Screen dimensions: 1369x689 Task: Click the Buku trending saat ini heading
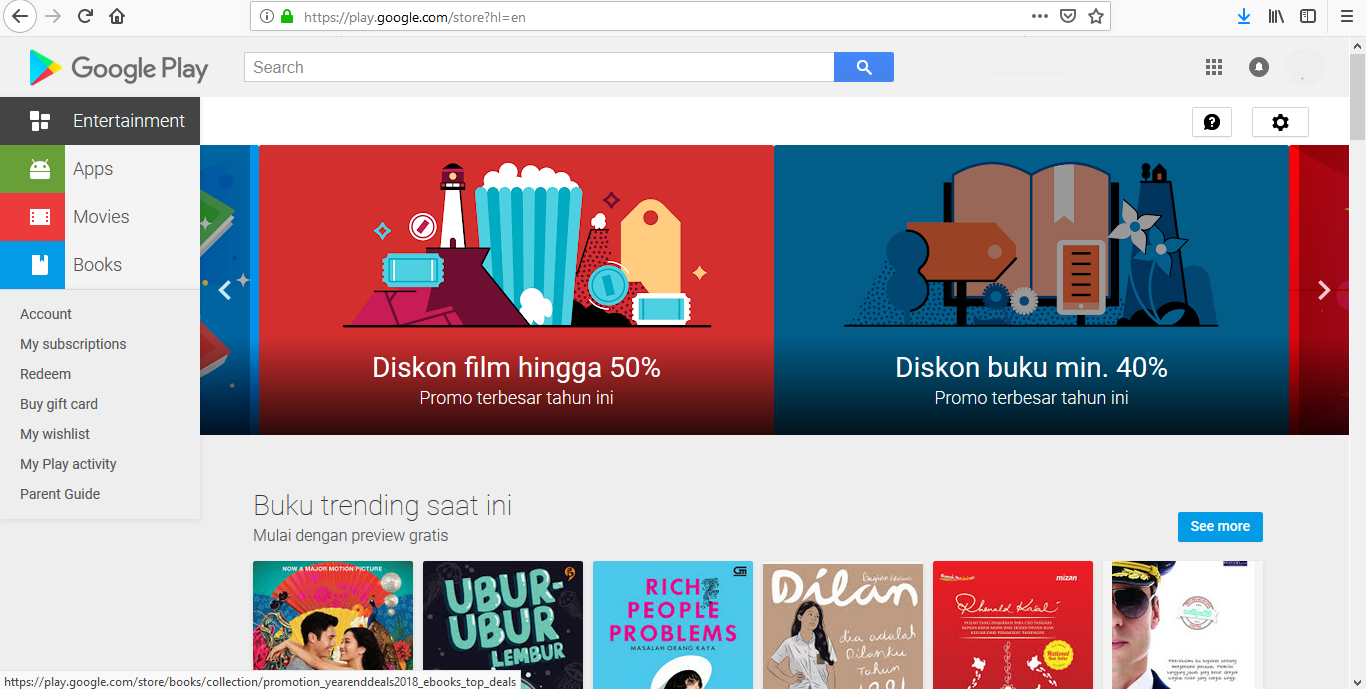(x=383, y=505)
